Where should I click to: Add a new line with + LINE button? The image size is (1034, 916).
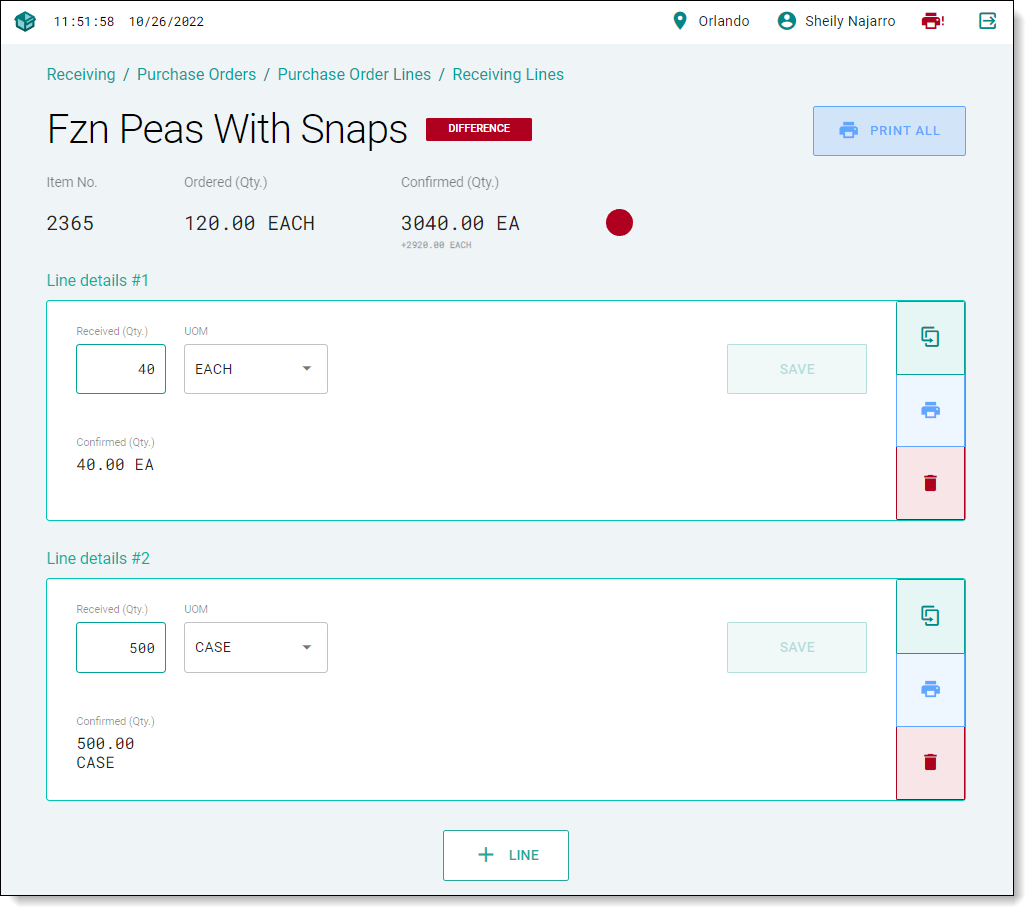click(506, 855)
